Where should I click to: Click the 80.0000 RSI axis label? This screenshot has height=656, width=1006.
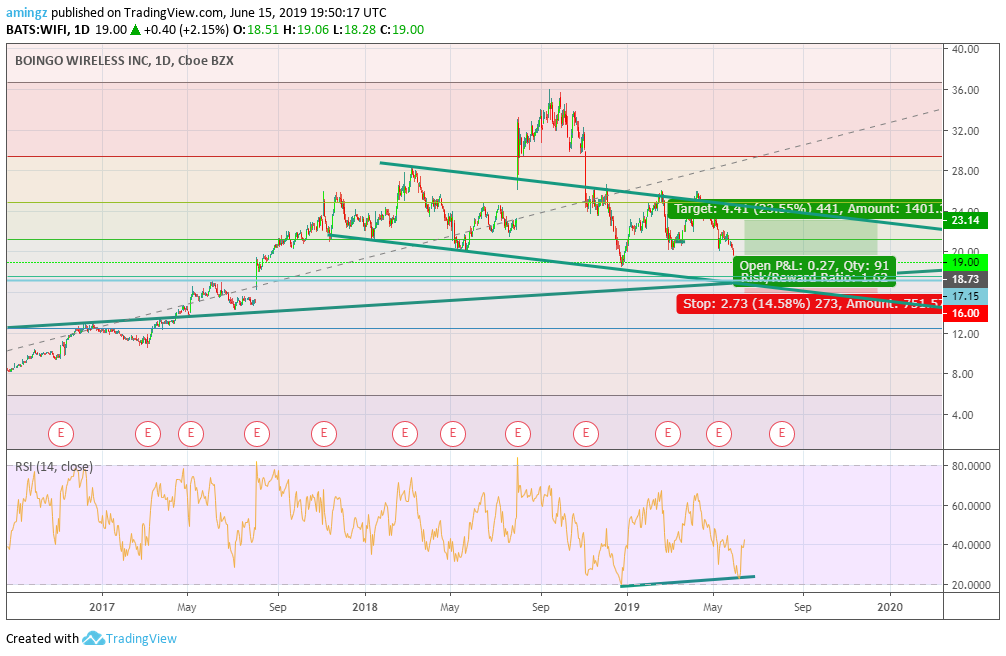(x=971, y=467)
